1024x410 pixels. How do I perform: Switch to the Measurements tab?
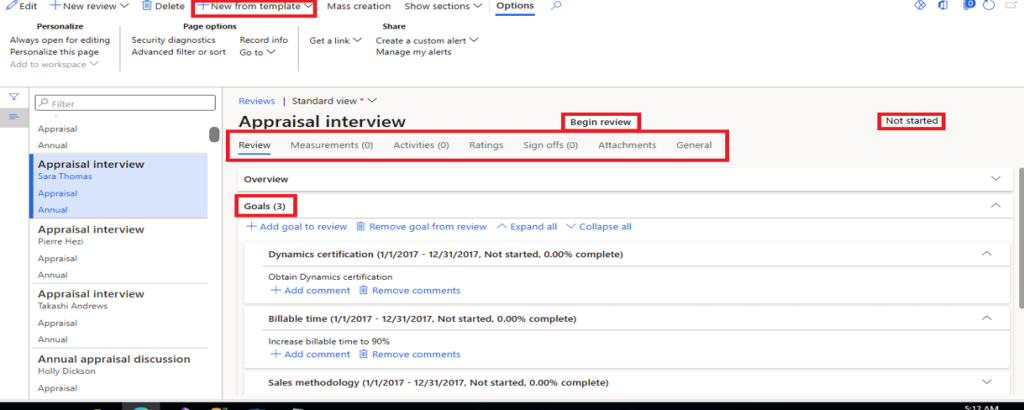331,145
